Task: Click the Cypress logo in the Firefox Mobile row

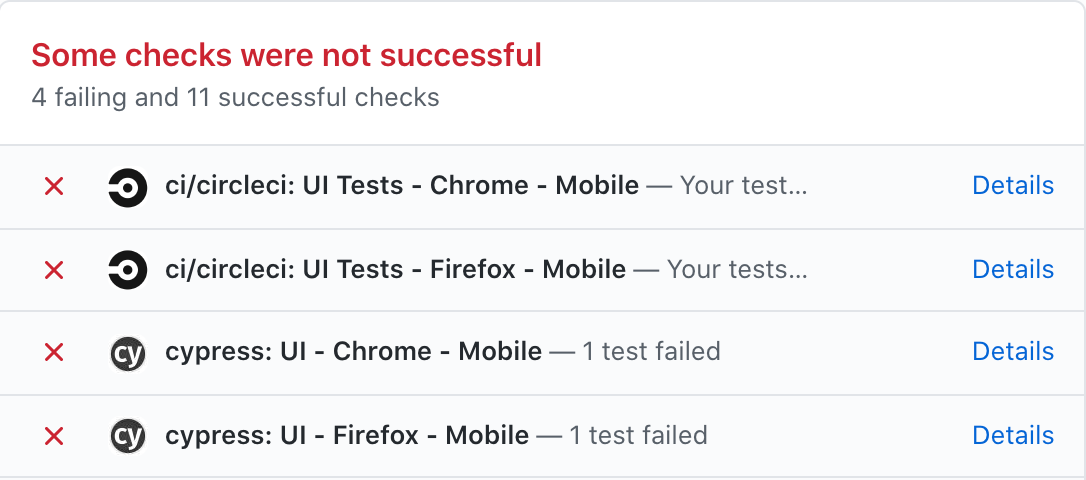Action: (x=127, y=436)
